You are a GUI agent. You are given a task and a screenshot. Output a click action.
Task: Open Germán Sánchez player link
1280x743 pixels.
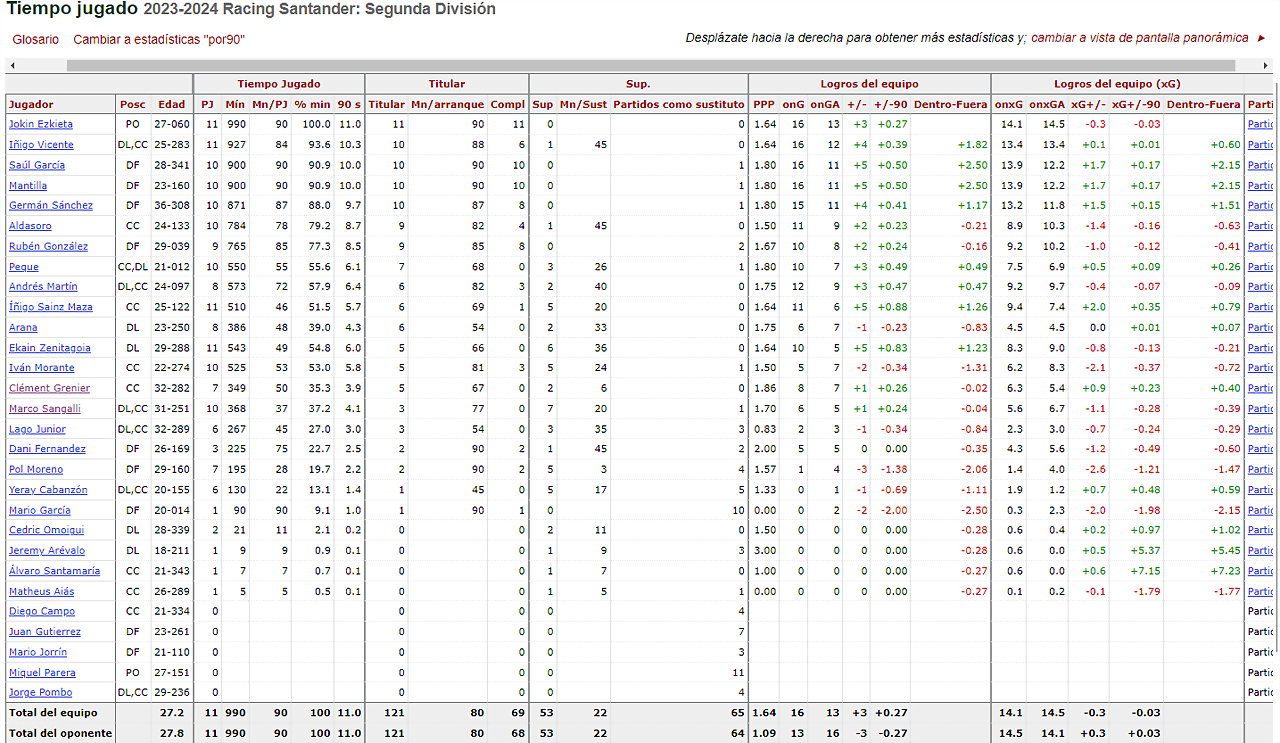[x=51, y=205]
